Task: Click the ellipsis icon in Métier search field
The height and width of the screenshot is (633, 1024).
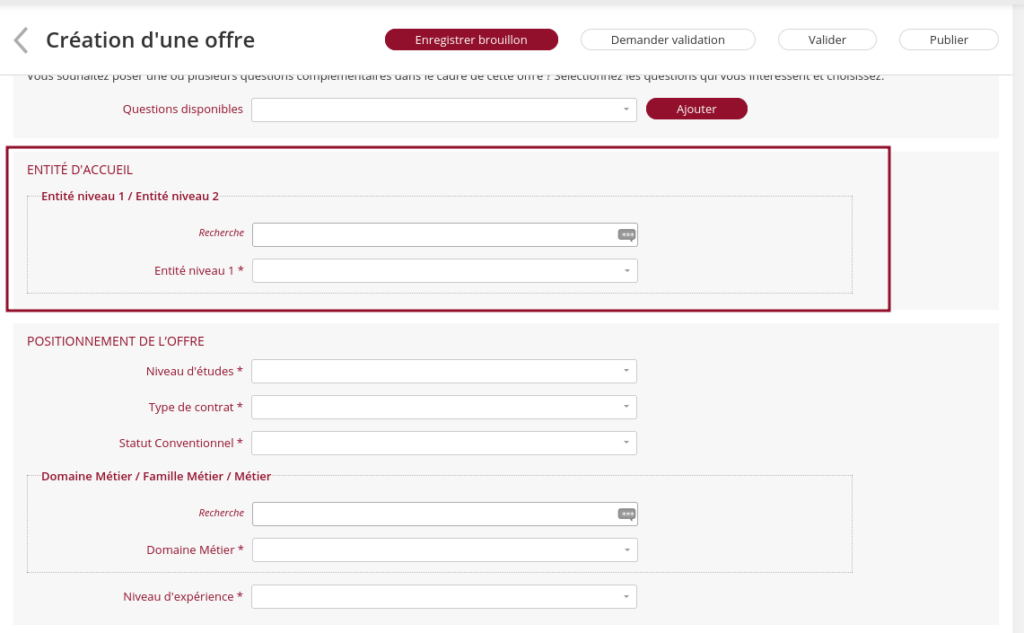Action: [626, 514]
